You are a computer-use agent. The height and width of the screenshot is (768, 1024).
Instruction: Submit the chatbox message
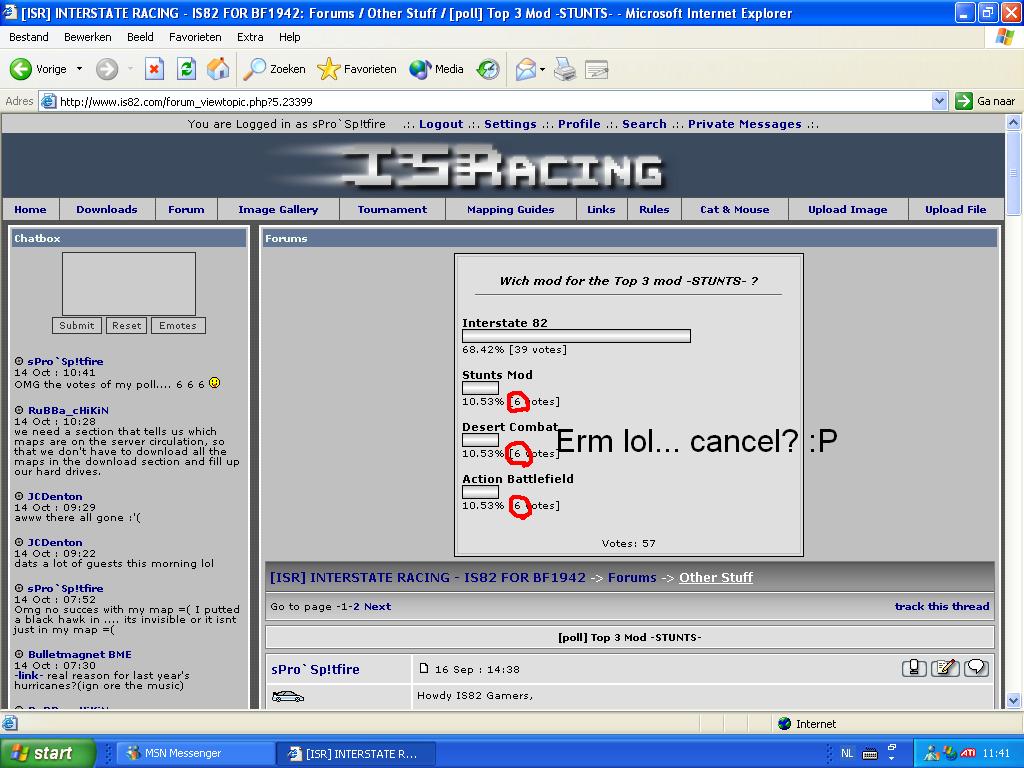(76, 325)
